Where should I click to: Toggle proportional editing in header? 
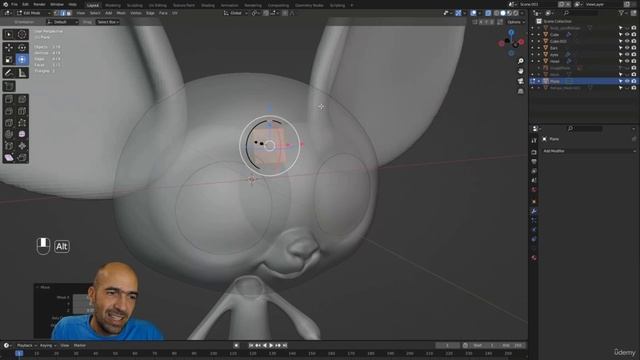[285, 13]
